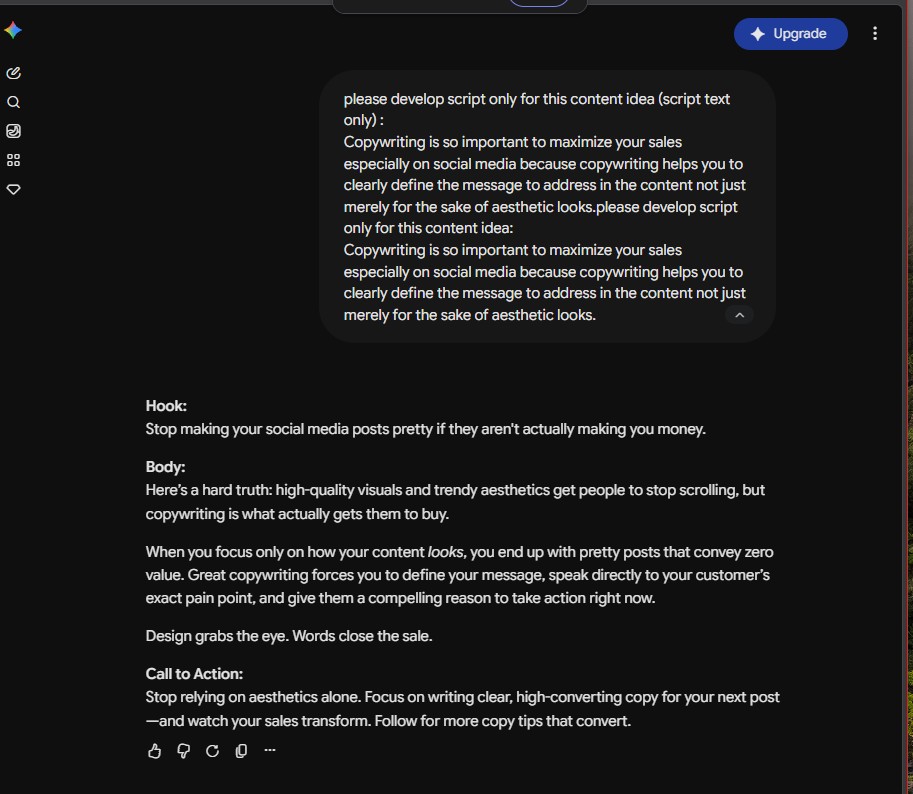Click the italic word "looks" in the response
This screenshot has width=913, height=794.
pyautogui.click(x=445, y=552)
